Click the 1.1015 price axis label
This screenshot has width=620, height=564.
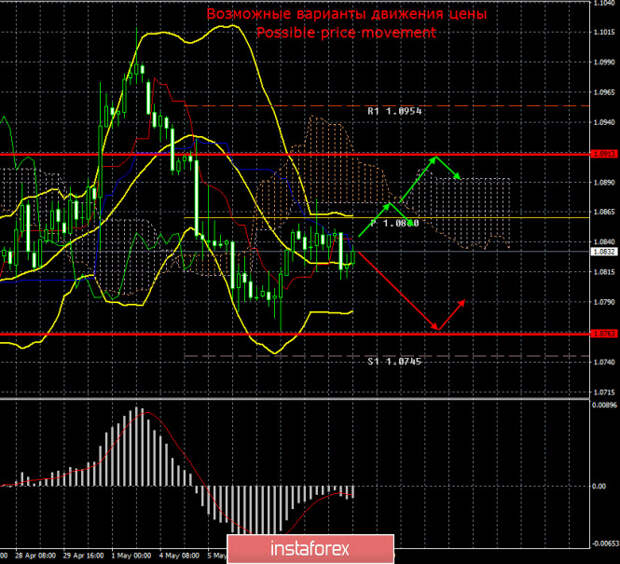pyautogui.click(x=604, y=32)
